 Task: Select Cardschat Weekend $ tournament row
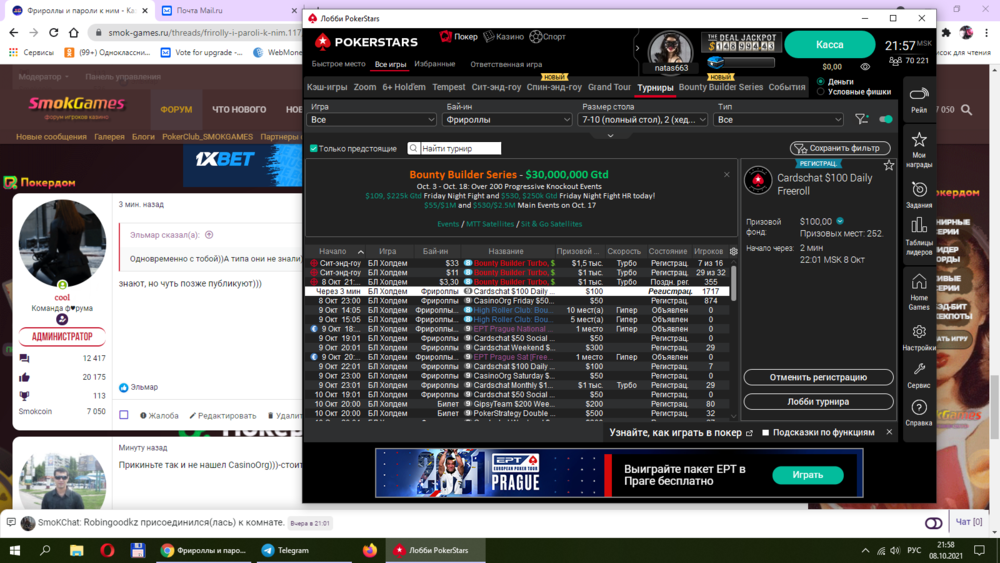pyautogui.click(x=518, y=347)
